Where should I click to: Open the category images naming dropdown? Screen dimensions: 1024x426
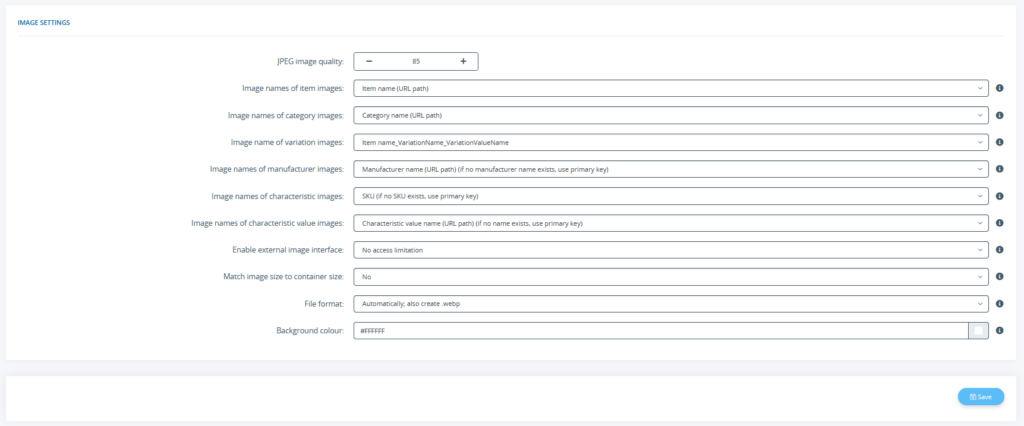671,115
